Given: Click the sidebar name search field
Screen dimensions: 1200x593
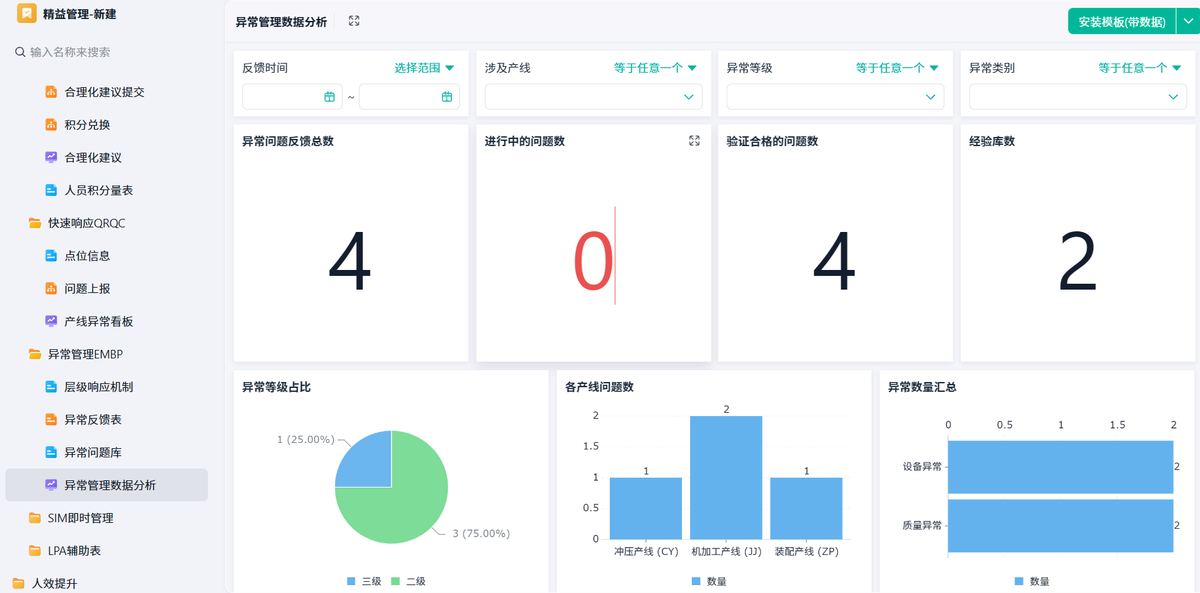Looking at the screenshot, I should tap(110, 52).
